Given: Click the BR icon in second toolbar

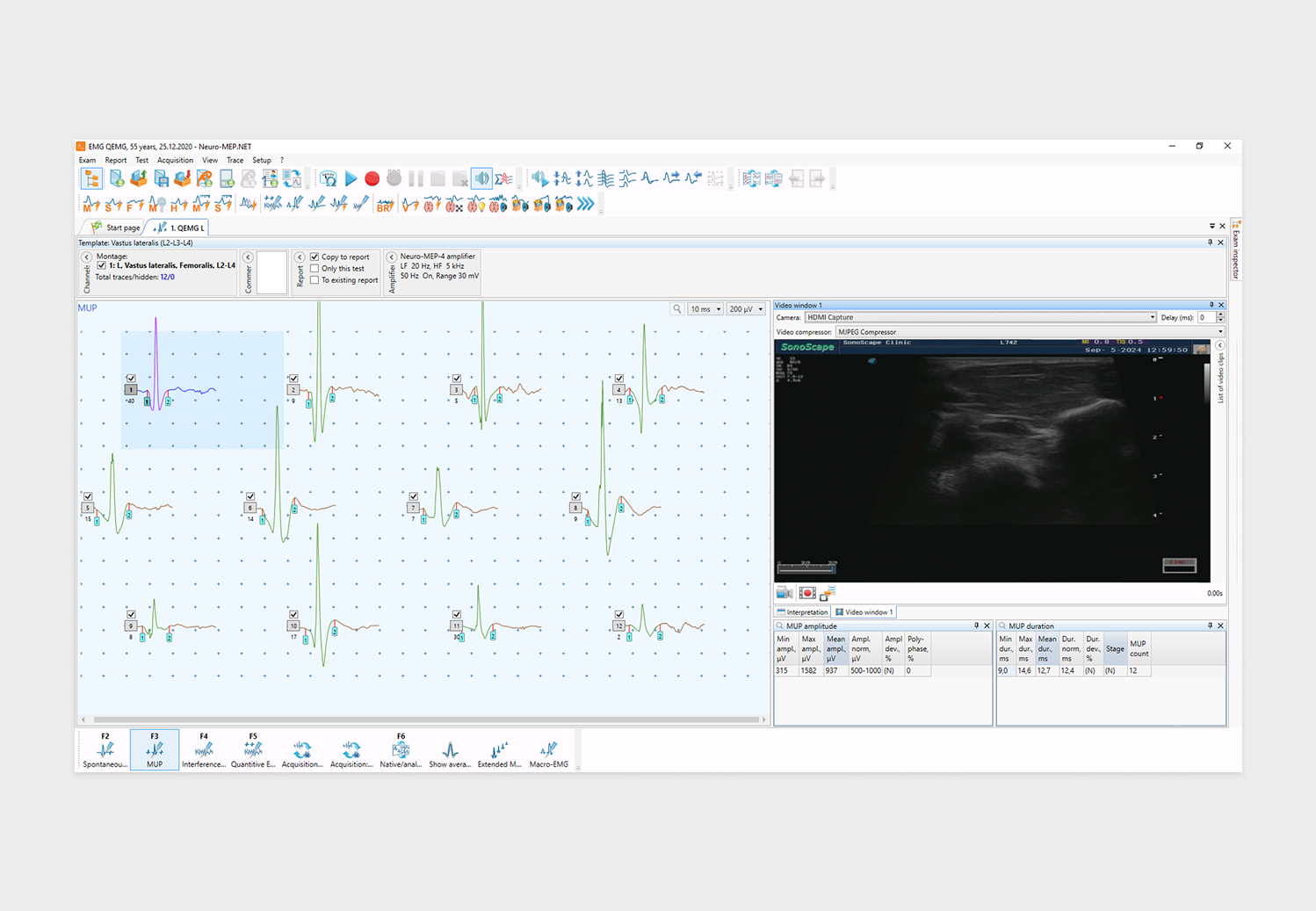Looking at the screenshot, I should (x=384, y=205).
